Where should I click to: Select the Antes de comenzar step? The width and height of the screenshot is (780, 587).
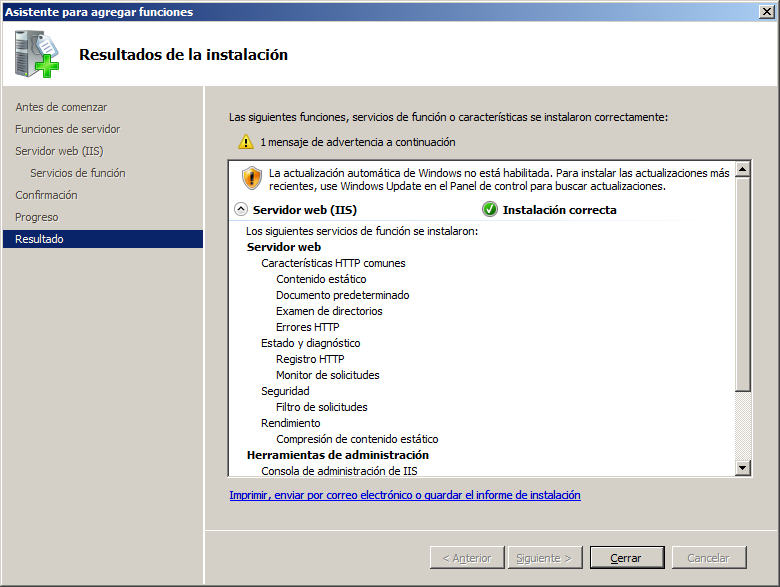61,107
